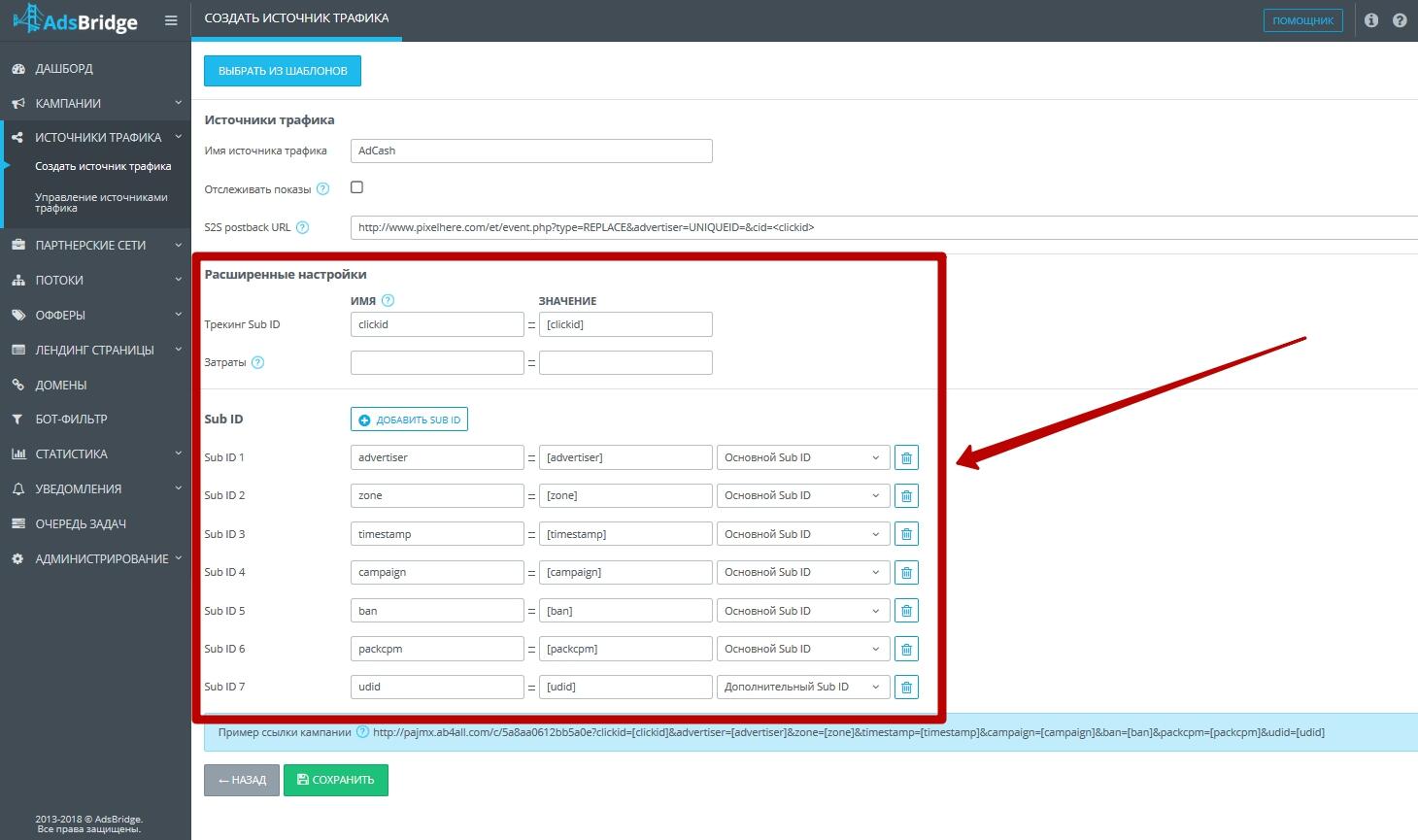Expand the Кампании menu chevron
The height and width of the screenshot is (840, 1418).
pos(179,103)
